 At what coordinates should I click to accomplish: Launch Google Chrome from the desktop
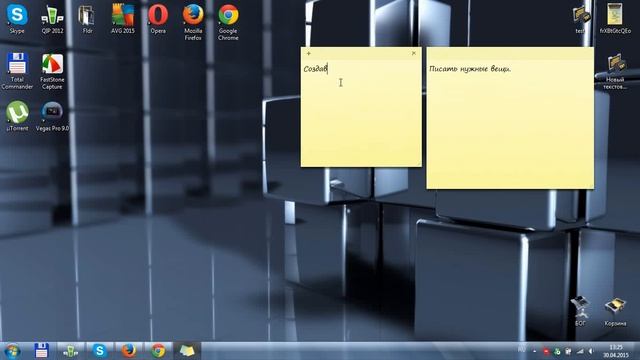228,22
